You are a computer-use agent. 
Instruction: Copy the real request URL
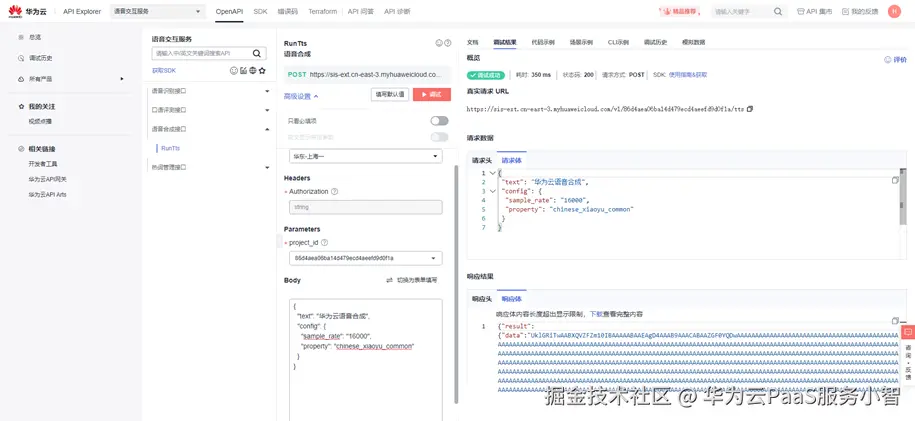pos(750,109)
